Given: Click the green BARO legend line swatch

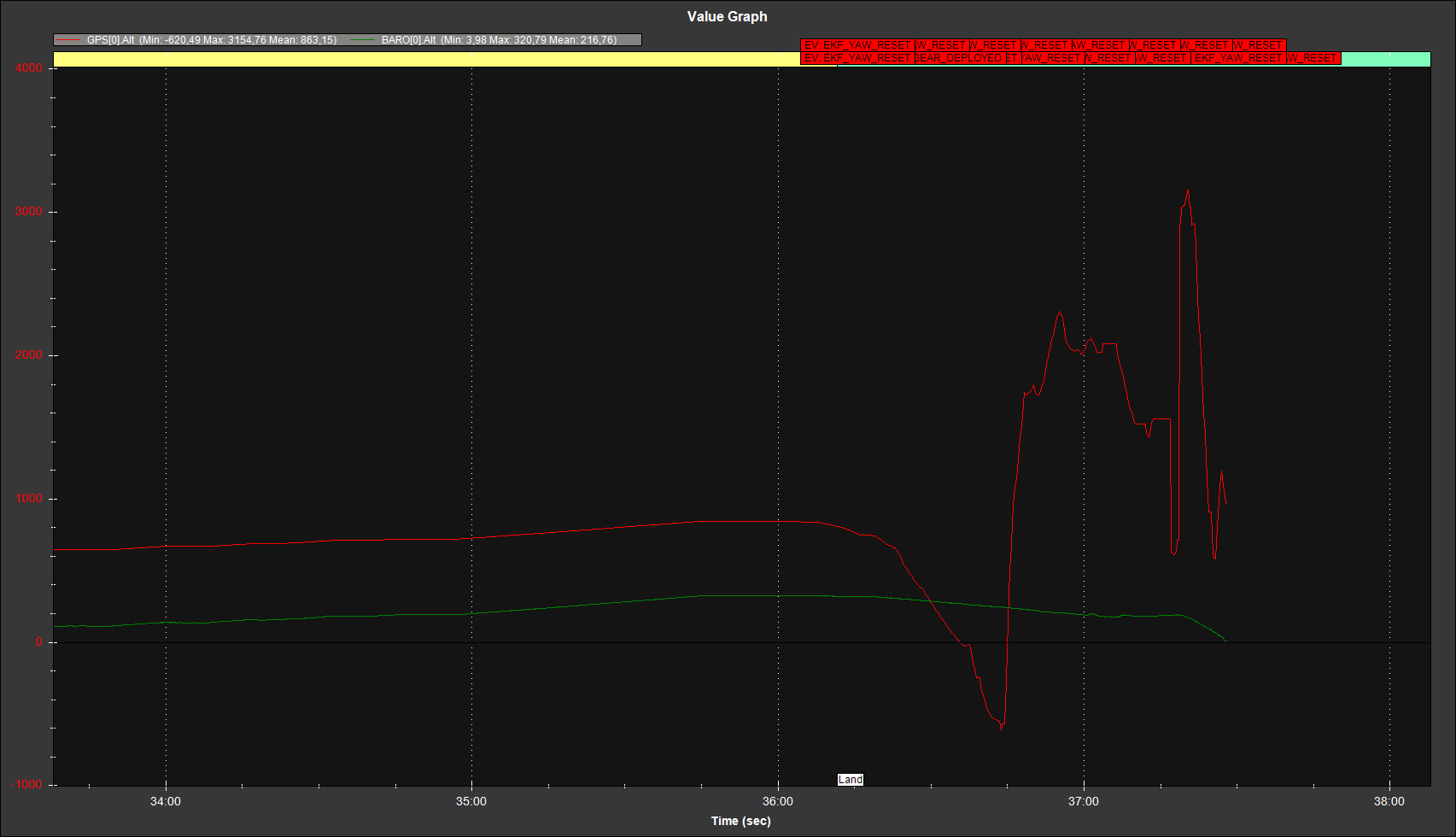Looking at the screenshot, I should (363, 40).
